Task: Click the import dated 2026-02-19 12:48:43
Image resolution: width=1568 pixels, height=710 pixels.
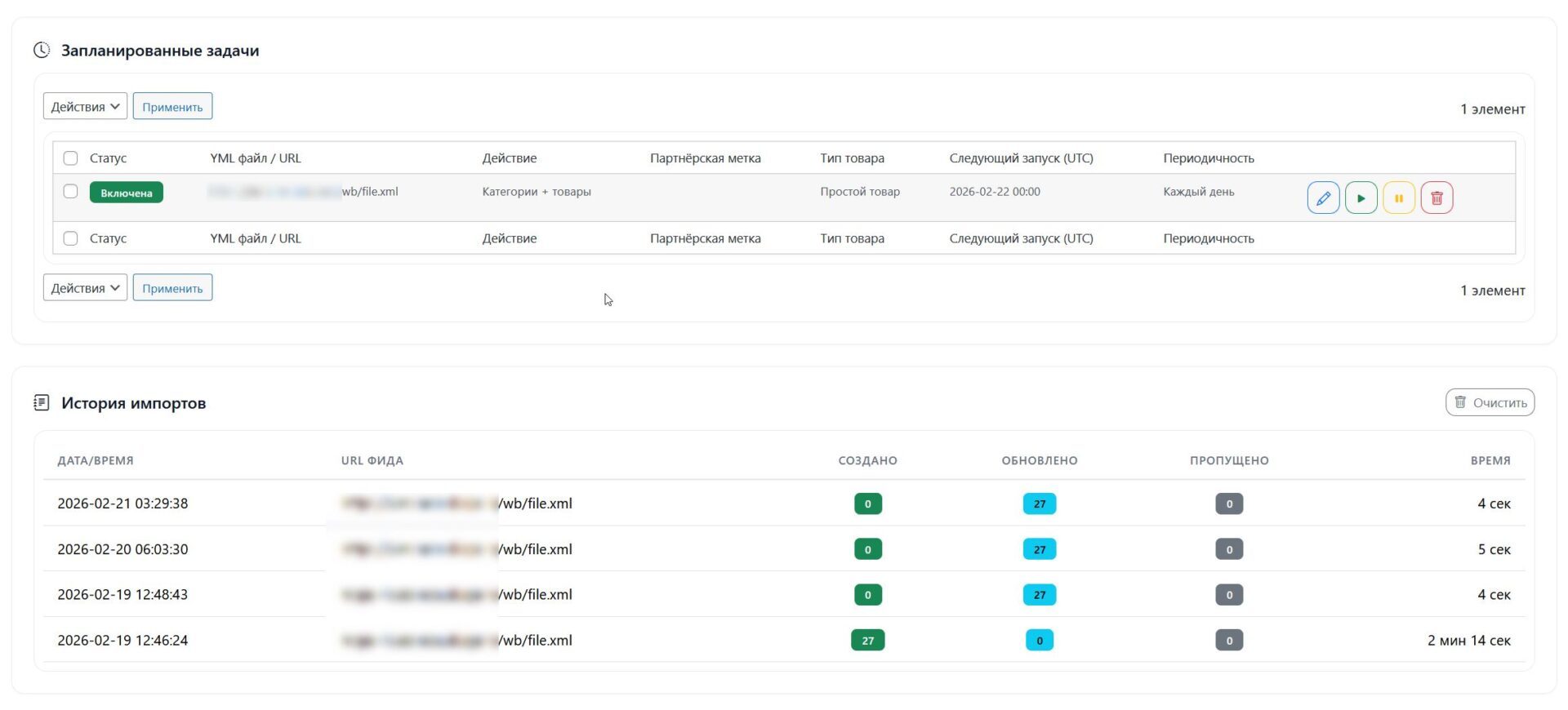Action: pos(122,595)
